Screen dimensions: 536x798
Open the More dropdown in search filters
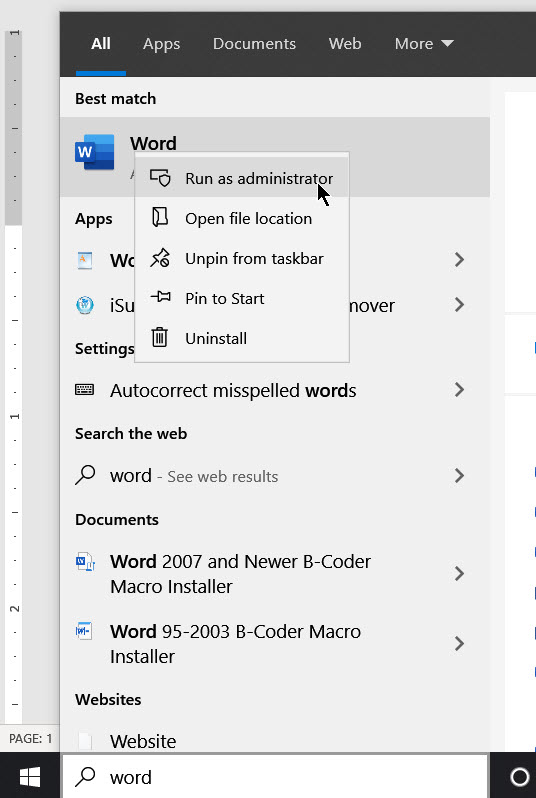pyautogui.click(x=424, y=44)
